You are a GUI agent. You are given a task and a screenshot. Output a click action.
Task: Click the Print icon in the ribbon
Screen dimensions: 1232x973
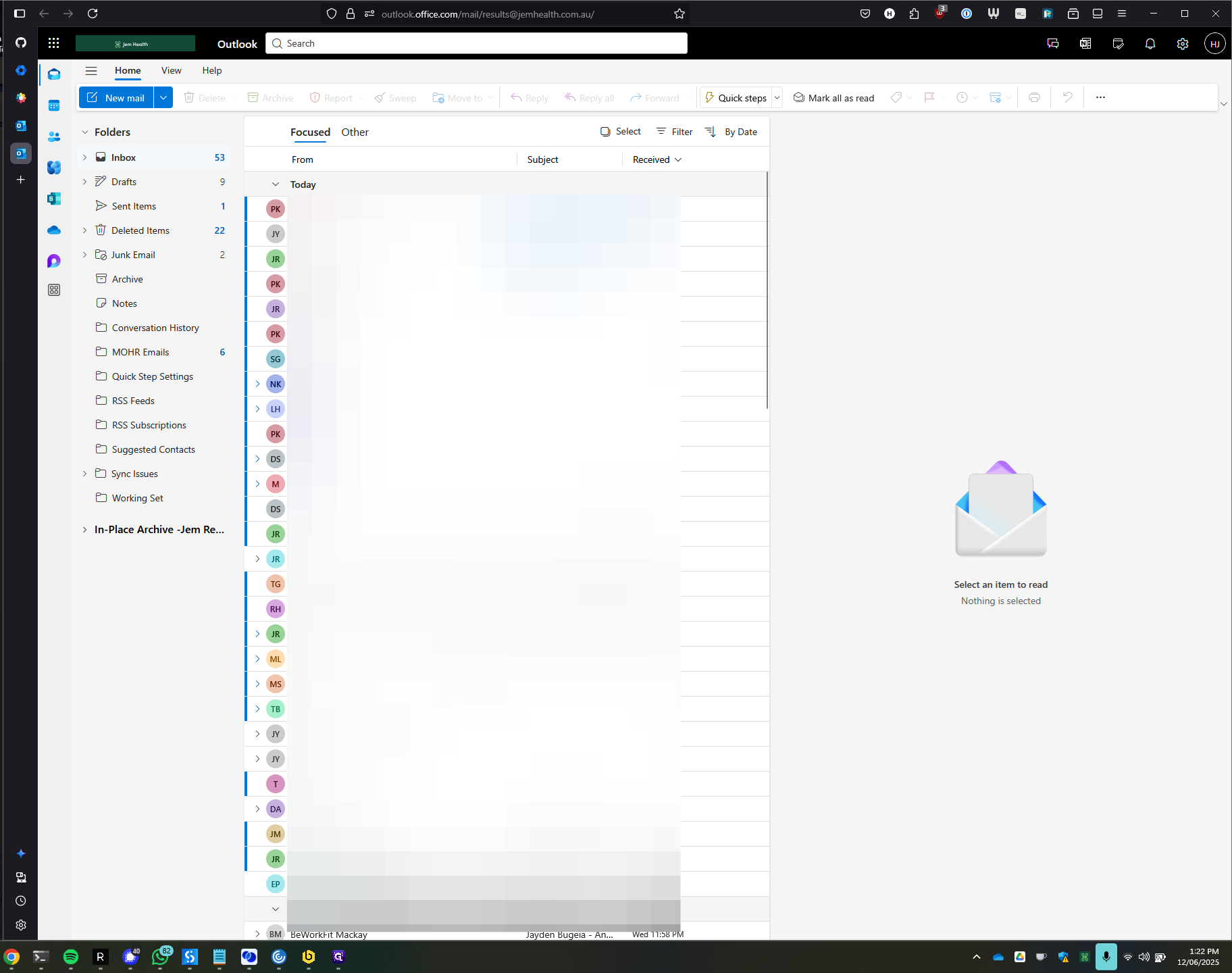[1034, 97]
